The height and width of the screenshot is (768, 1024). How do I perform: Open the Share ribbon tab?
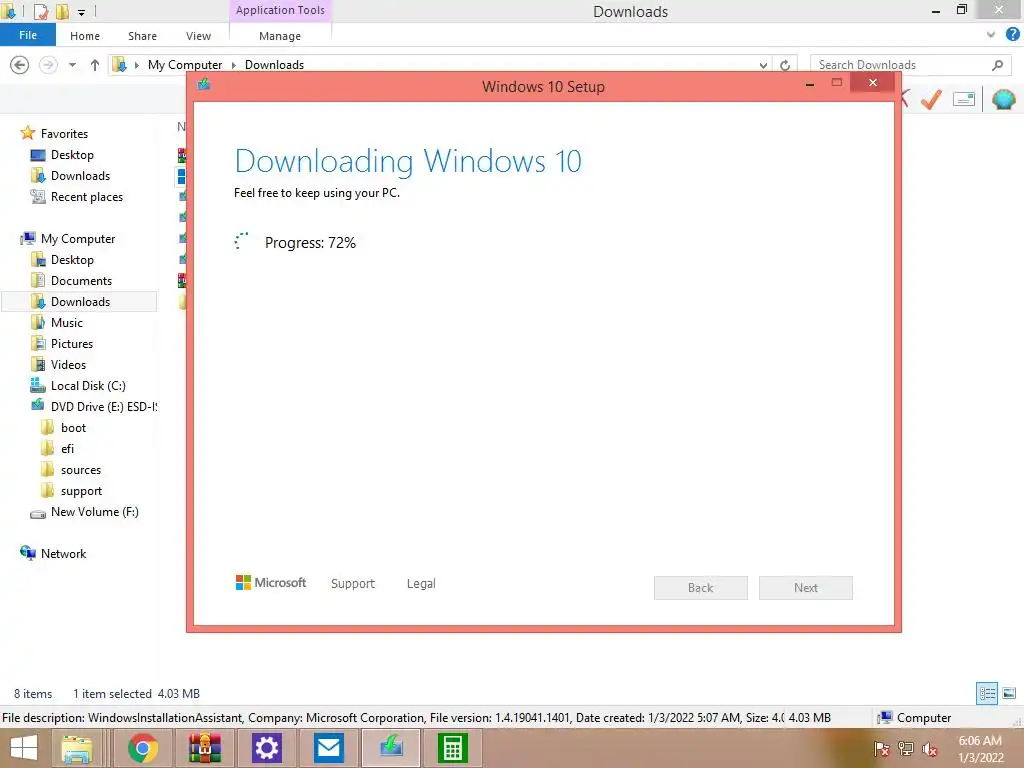(142, 36)
